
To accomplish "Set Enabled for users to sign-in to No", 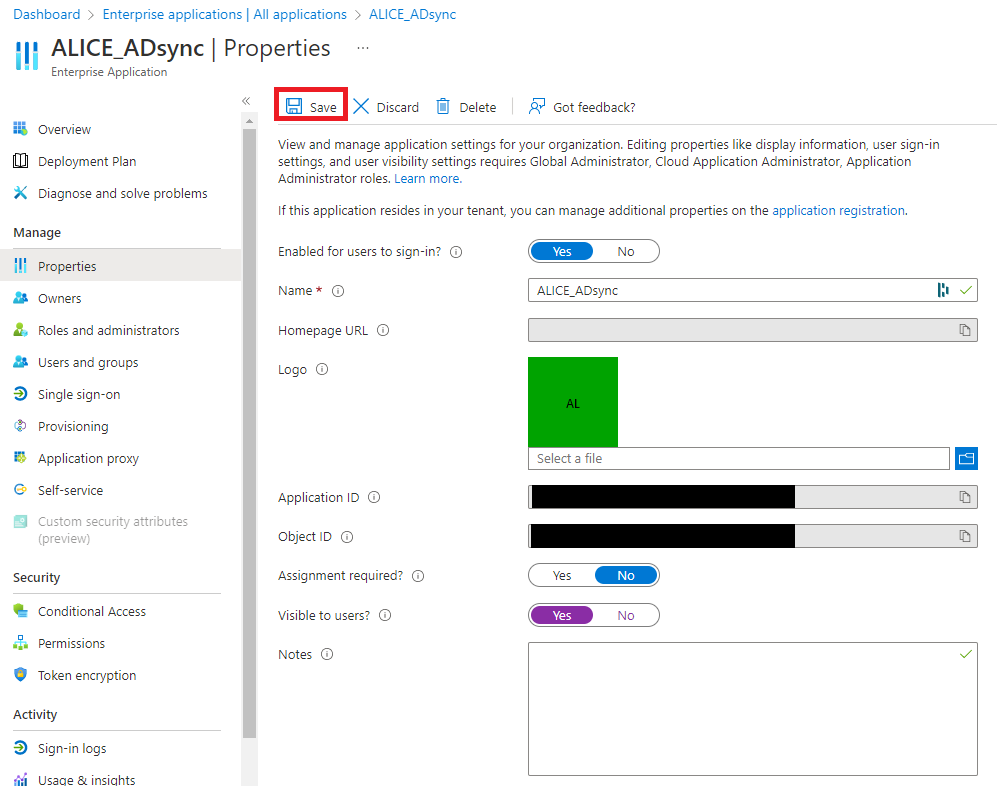I will tap(626, 251).
